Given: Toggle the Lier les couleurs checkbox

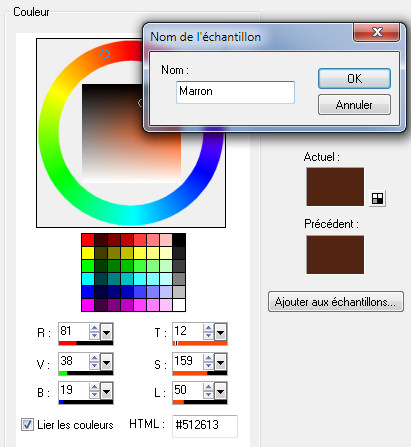Looking at the screenshot, I should pos(27,424).
